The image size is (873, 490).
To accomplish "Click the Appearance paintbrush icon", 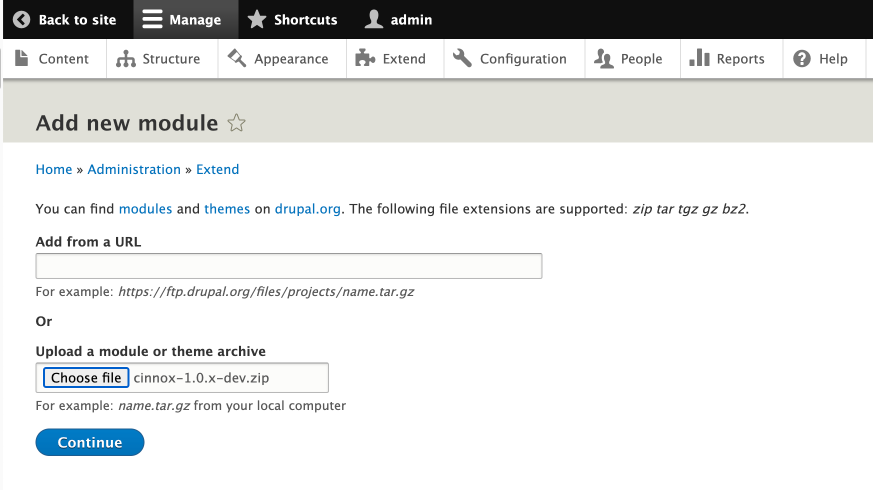I will pyautogui.click(x=237, y=59).
